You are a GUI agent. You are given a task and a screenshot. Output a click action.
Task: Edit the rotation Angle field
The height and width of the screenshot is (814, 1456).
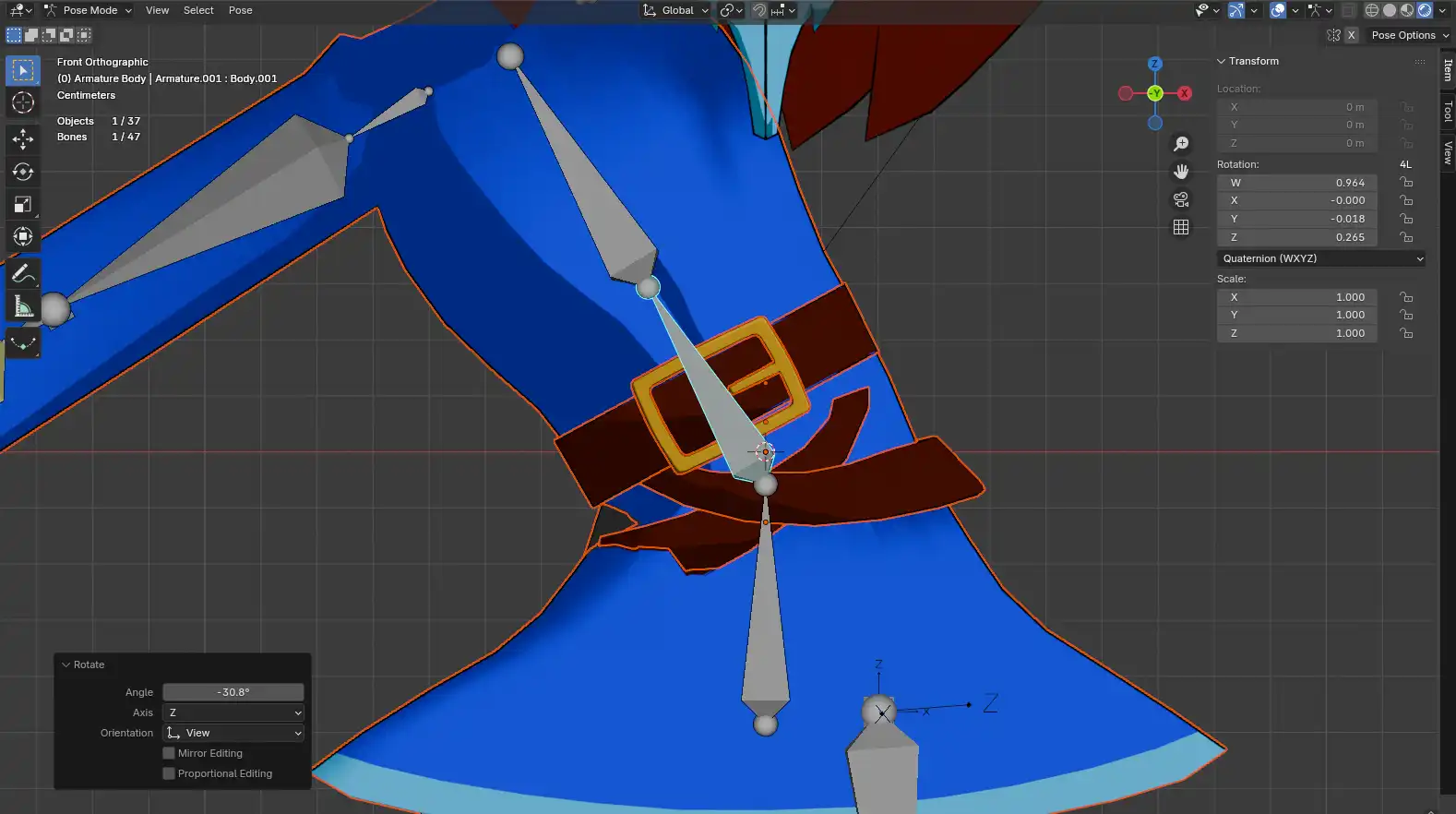coord(233,692)
